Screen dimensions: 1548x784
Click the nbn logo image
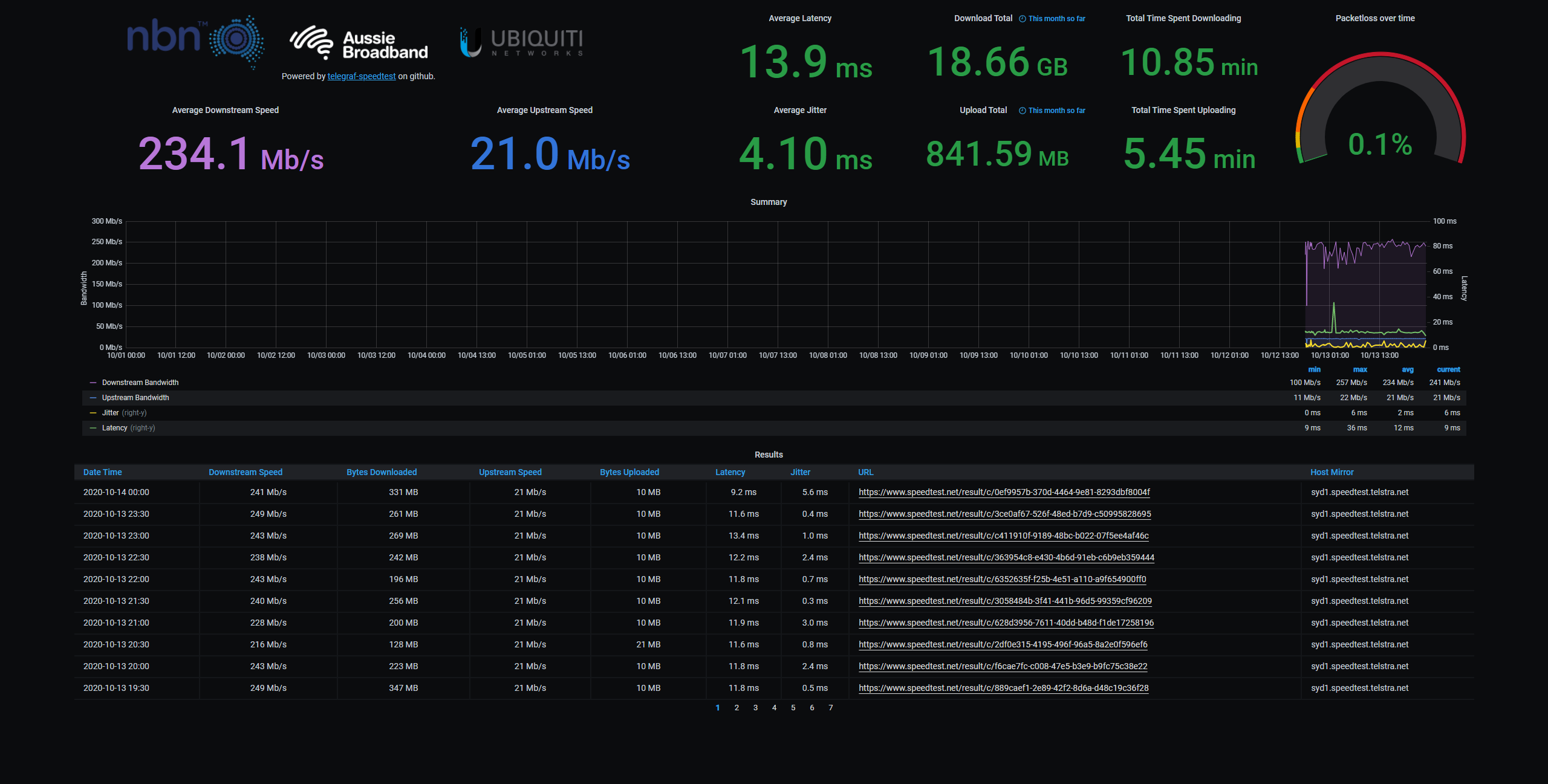[x=195, y=41]
